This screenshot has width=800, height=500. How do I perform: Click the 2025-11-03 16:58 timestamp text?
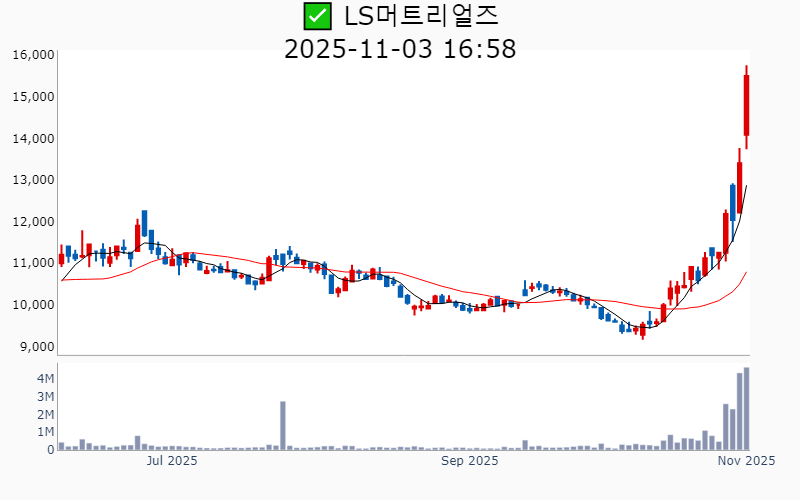tap(400, 49)
